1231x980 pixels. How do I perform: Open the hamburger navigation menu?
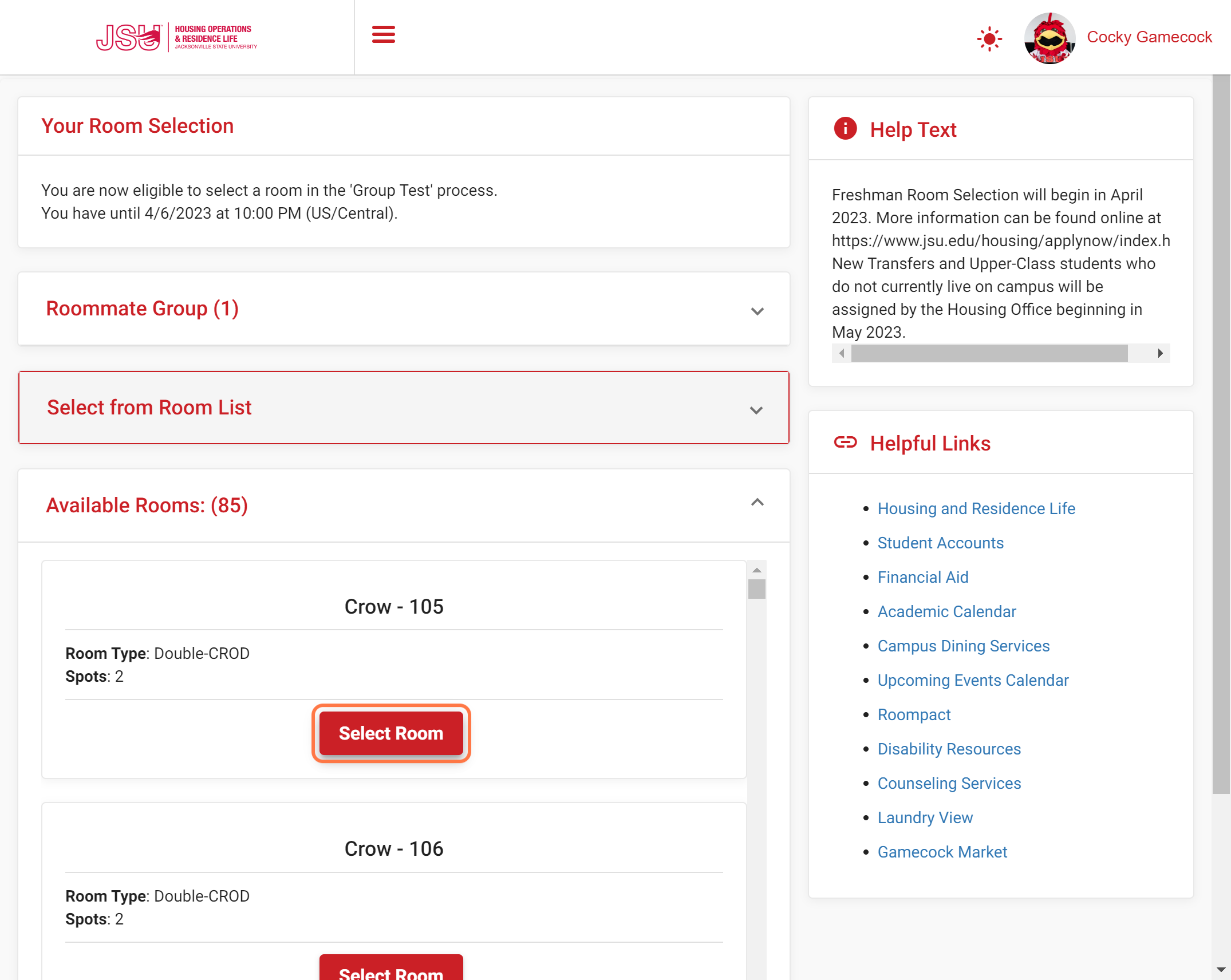383,34
